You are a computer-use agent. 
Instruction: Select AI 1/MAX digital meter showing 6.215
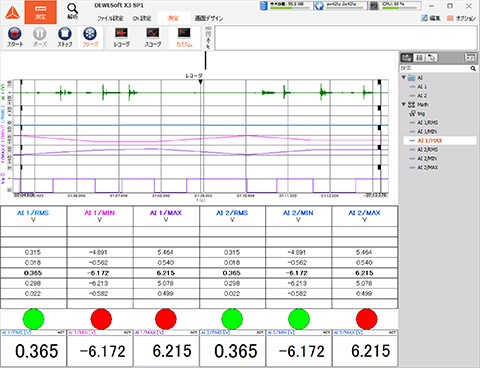pyautogui.click(x=166, y=348)
